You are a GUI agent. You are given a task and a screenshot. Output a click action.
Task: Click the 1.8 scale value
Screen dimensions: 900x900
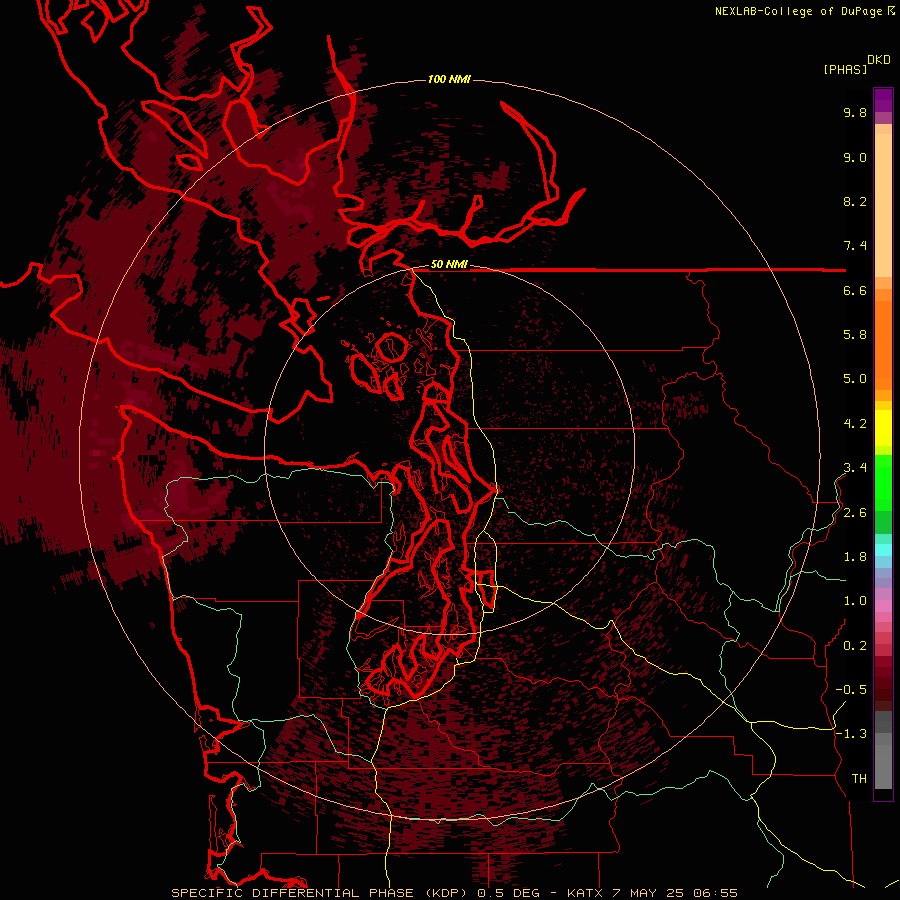pyautogui.click(x=855, y=557)
